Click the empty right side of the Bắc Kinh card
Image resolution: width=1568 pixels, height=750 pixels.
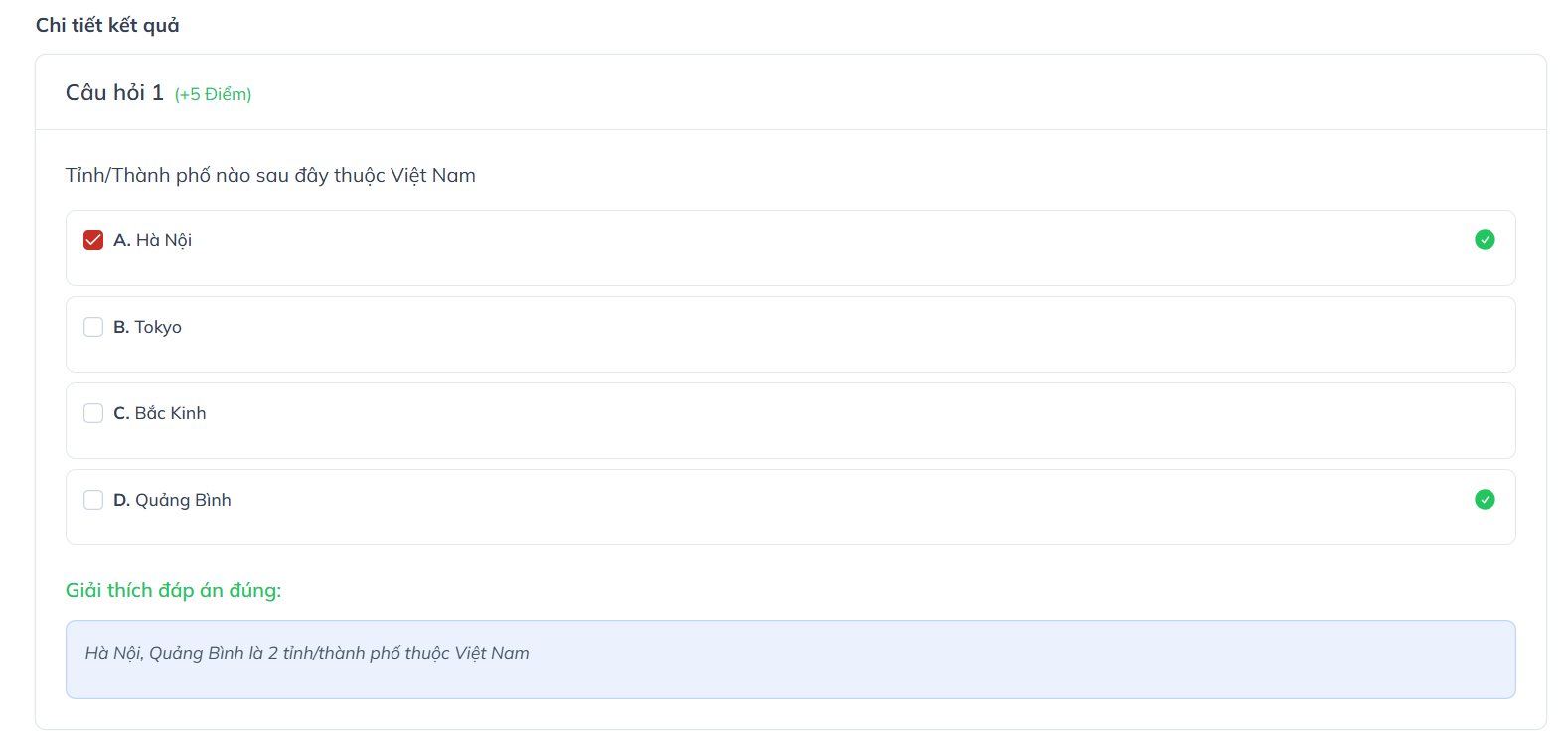(994, 421)
